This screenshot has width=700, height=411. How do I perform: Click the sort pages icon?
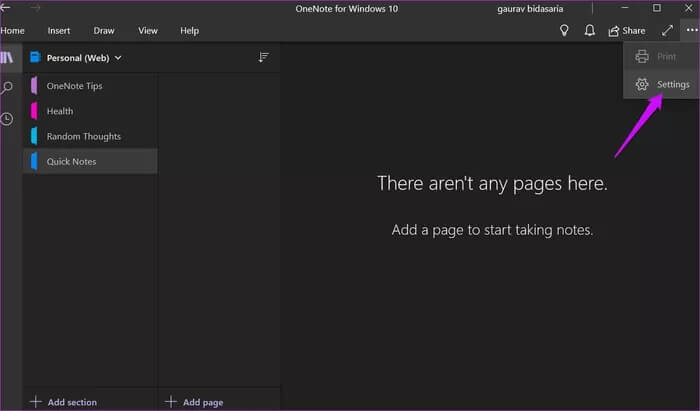coord(263,57)
